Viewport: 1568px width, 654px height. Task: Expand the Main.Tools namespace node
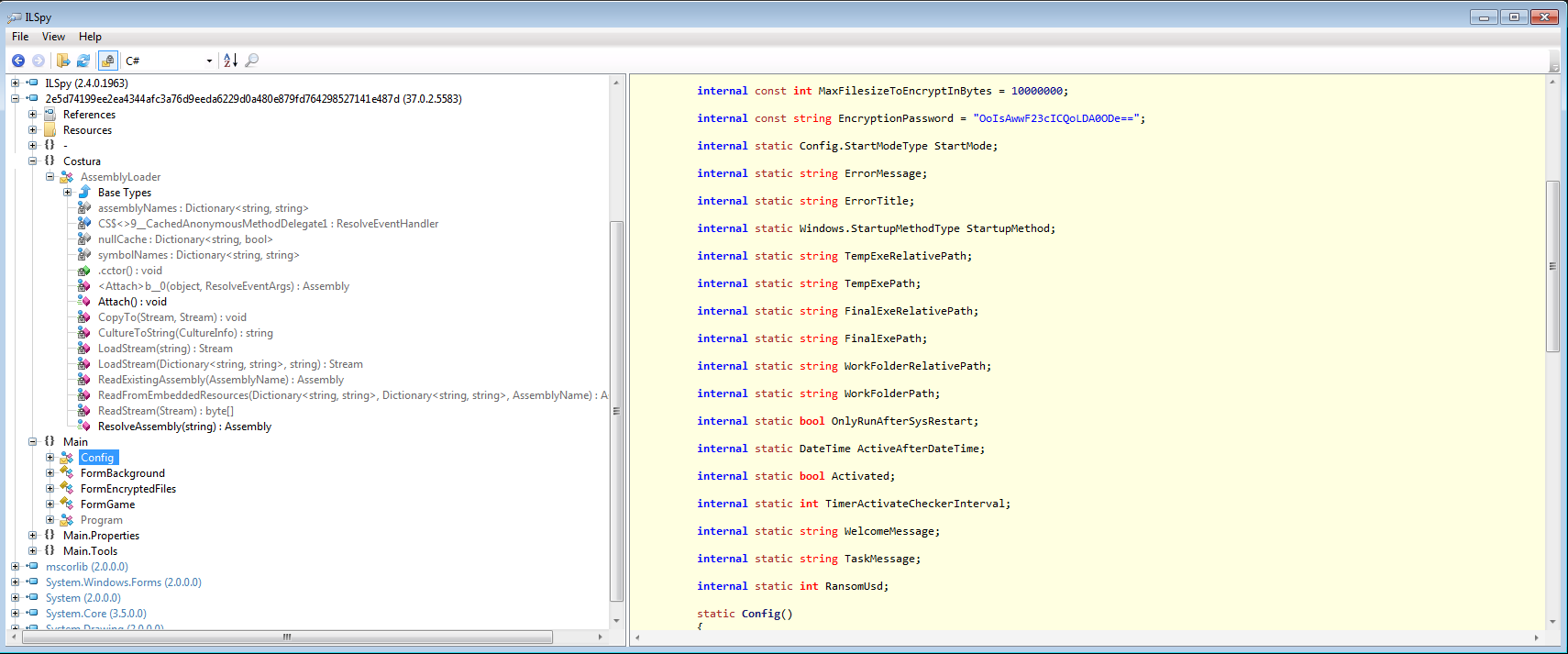[33, 551]
